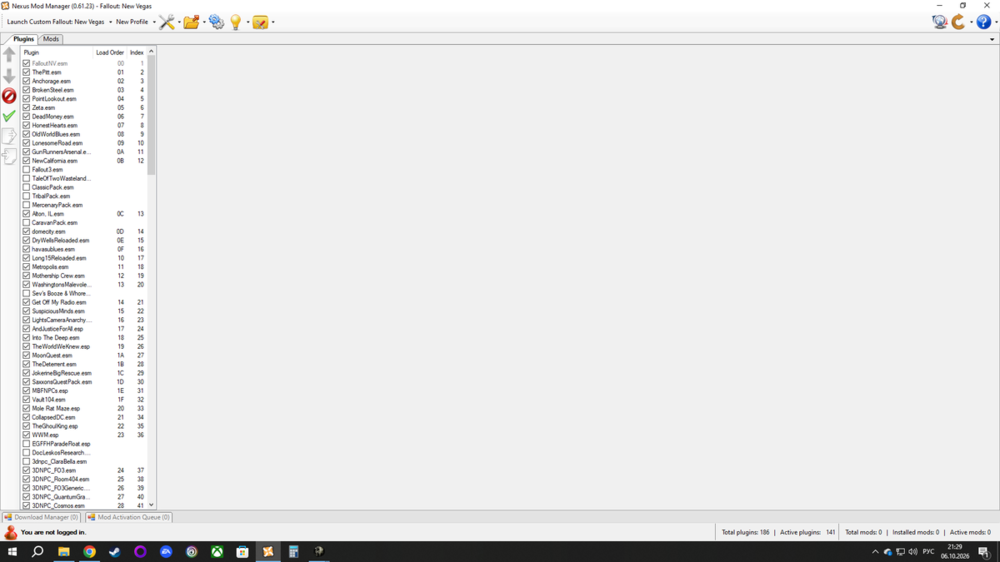Select the MoonQuest.esm row
Viewport: 1000px width, 562px height.
(x=84, y=355)
